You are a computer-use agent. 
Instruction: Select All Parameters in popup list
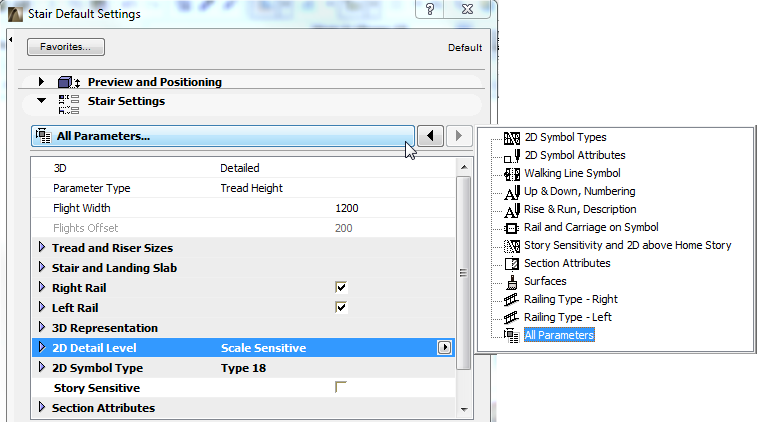[559, 335]
